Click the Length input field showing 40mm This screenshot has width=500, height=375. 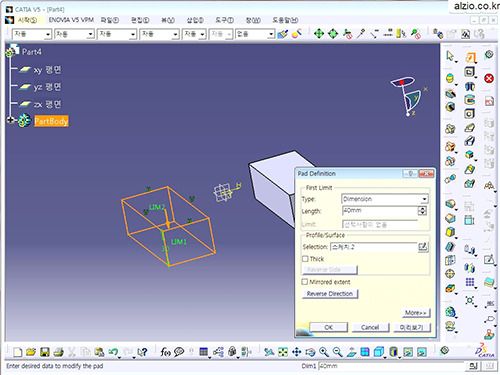pos(380,211)
